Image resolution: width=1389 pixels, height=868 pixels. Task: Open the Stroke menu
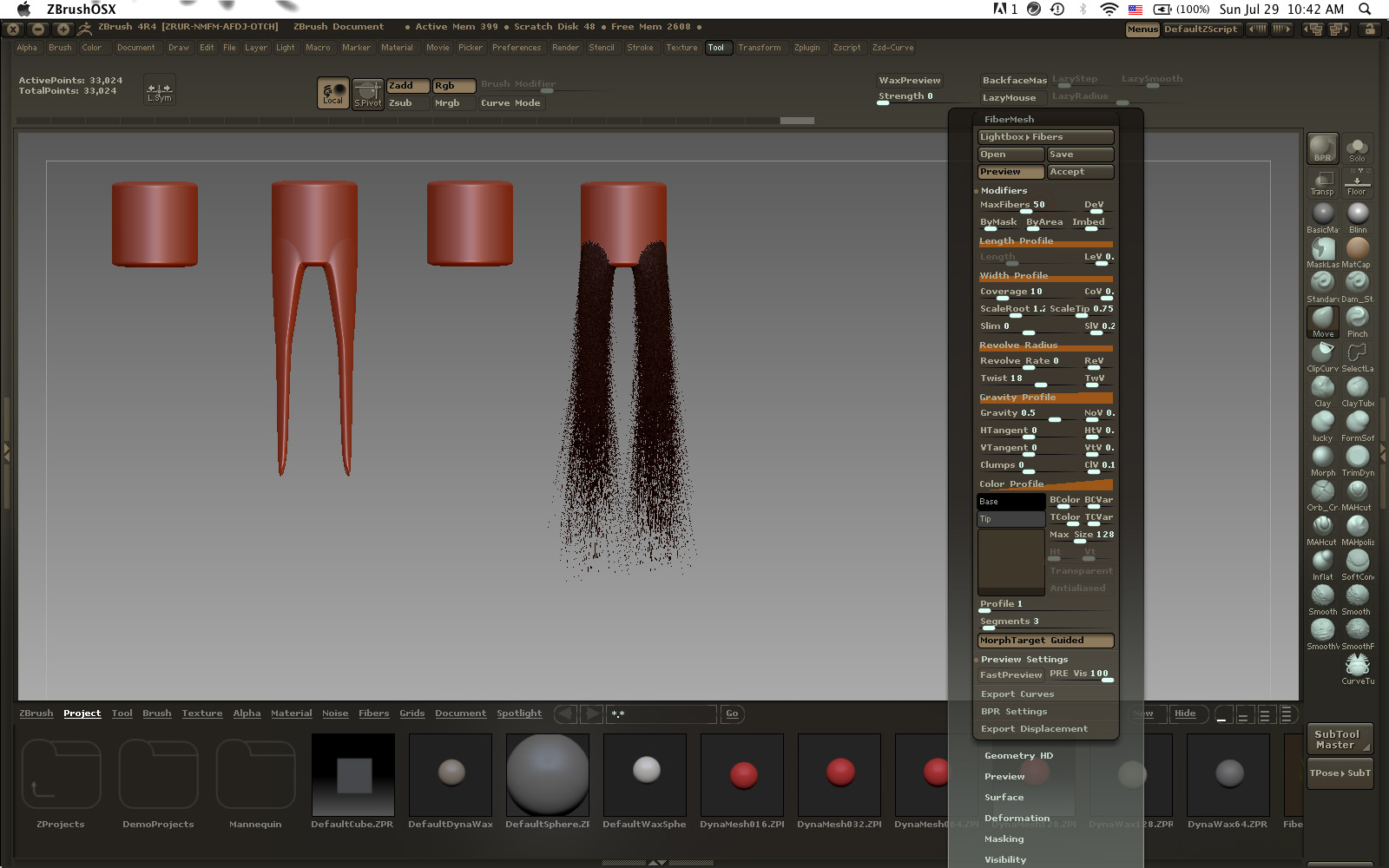tap(640, 48)
